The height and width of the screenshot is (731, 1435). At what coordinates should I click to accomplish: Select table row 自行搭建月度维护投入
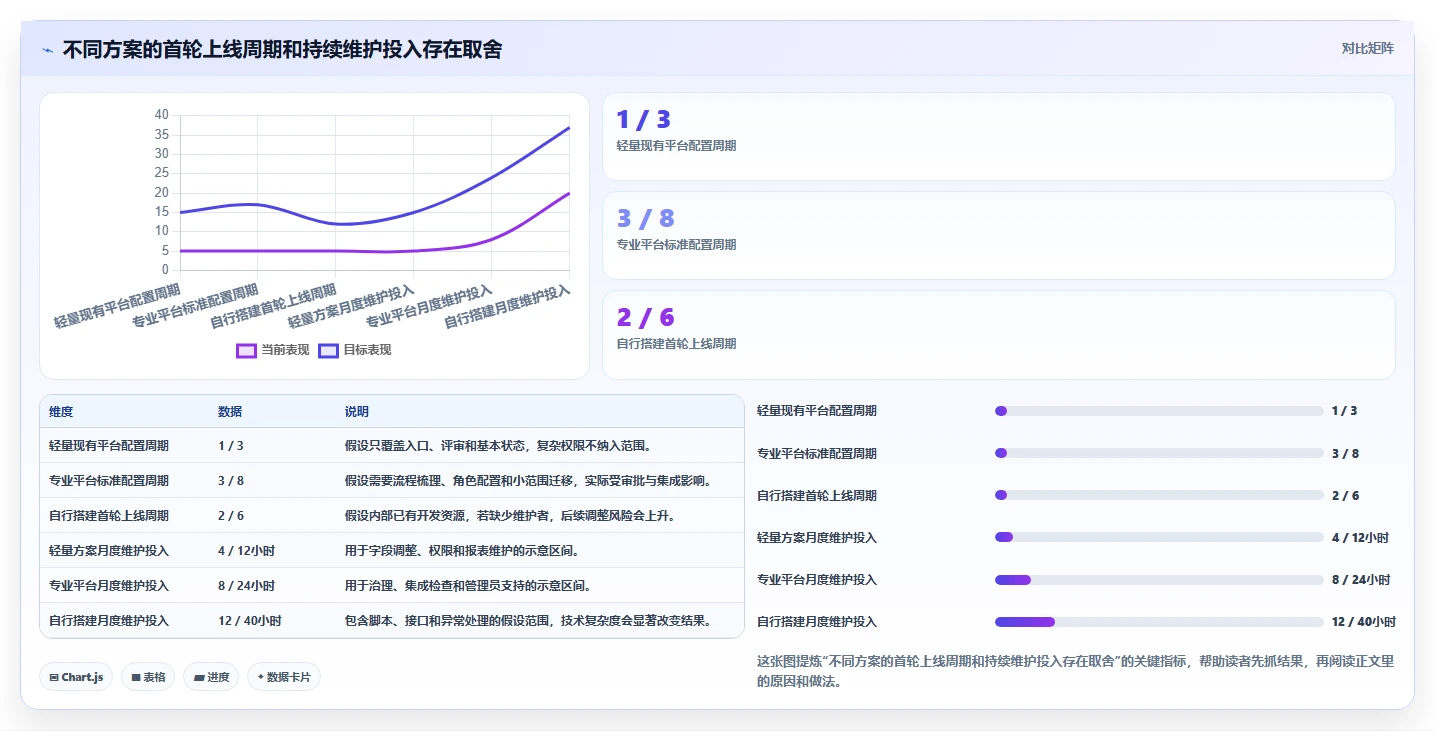pos(392,621)
